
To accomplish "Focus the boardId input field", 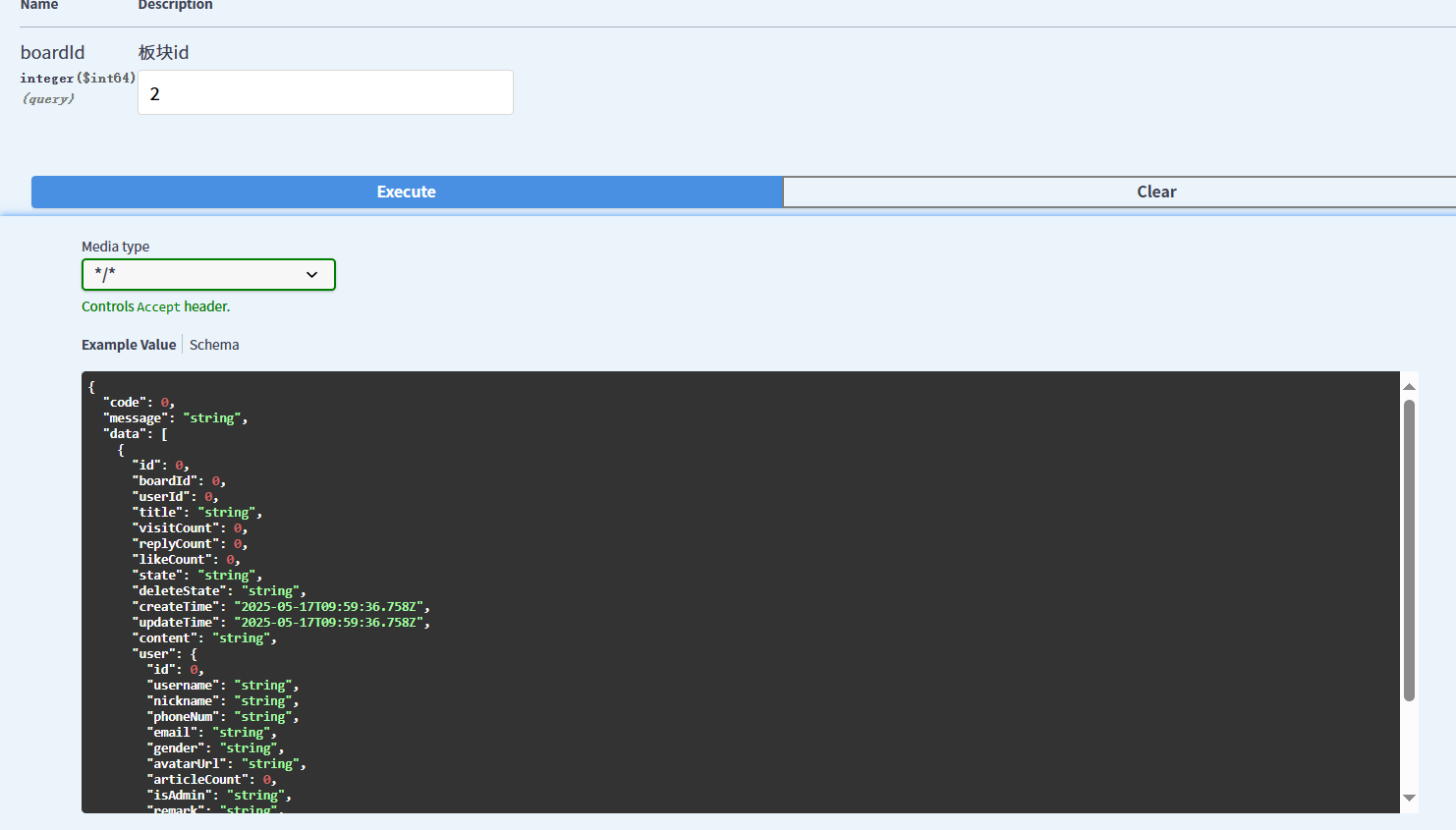I will coord(325,92).
